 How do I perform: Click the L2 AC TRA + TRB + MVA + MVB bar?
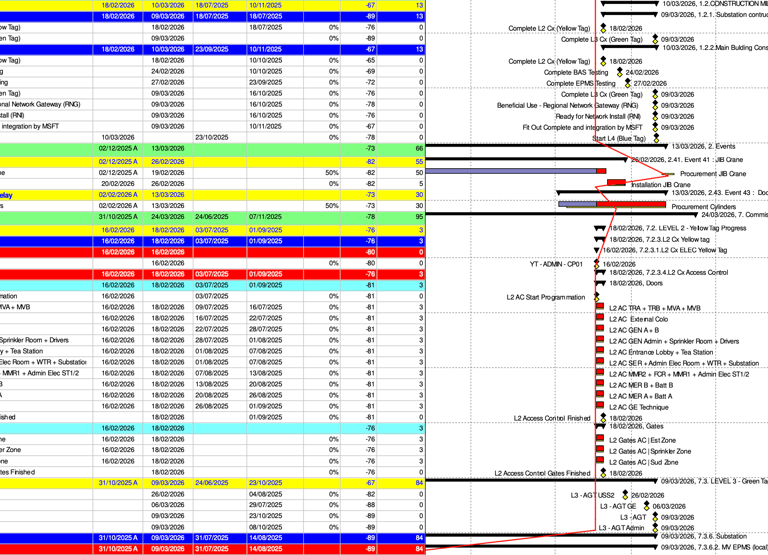click(x=600, y=306)
